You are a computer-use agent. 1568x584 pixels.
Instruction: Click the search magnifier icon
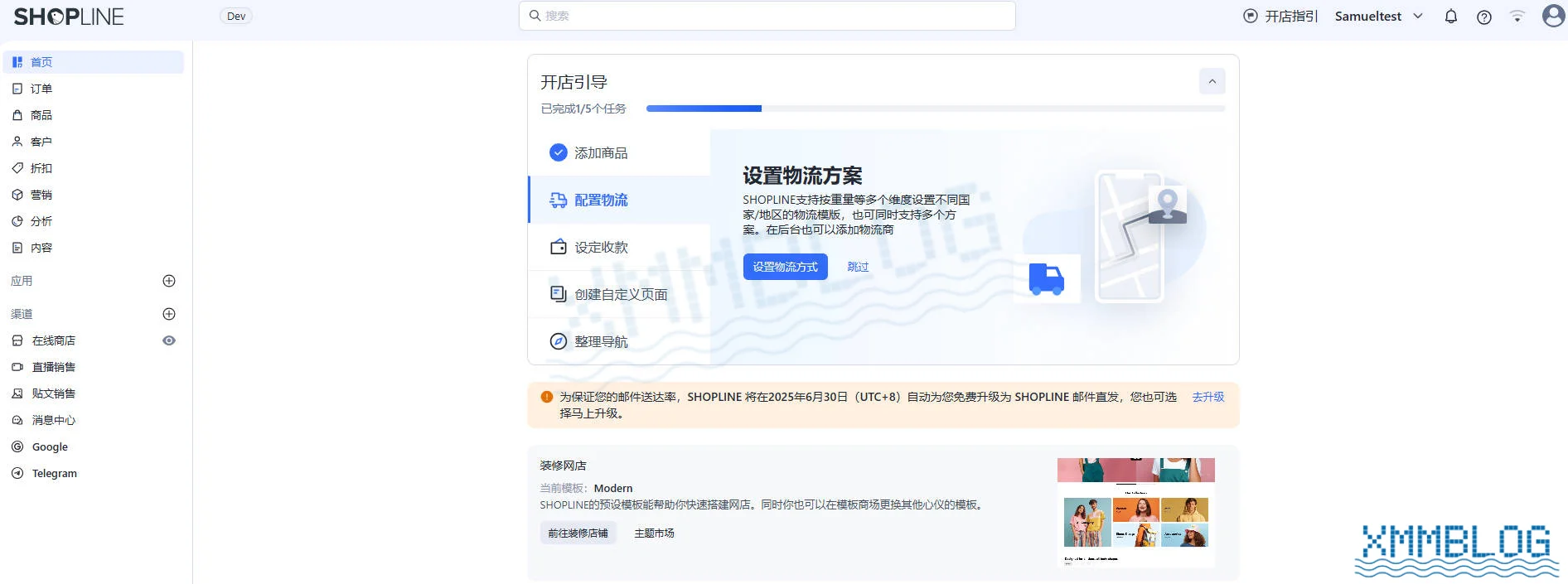point(535,16)
